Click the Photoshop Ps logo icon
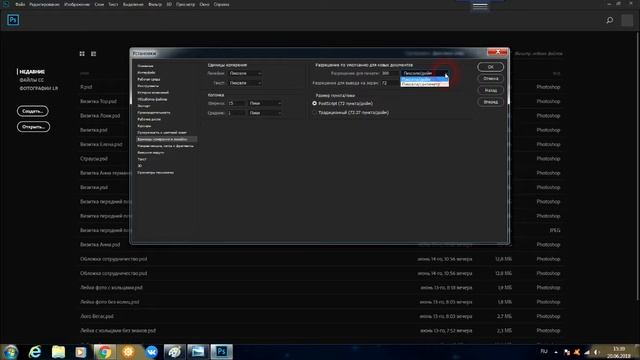The height and width of the screenshot is (360, 640). (13, 20)
